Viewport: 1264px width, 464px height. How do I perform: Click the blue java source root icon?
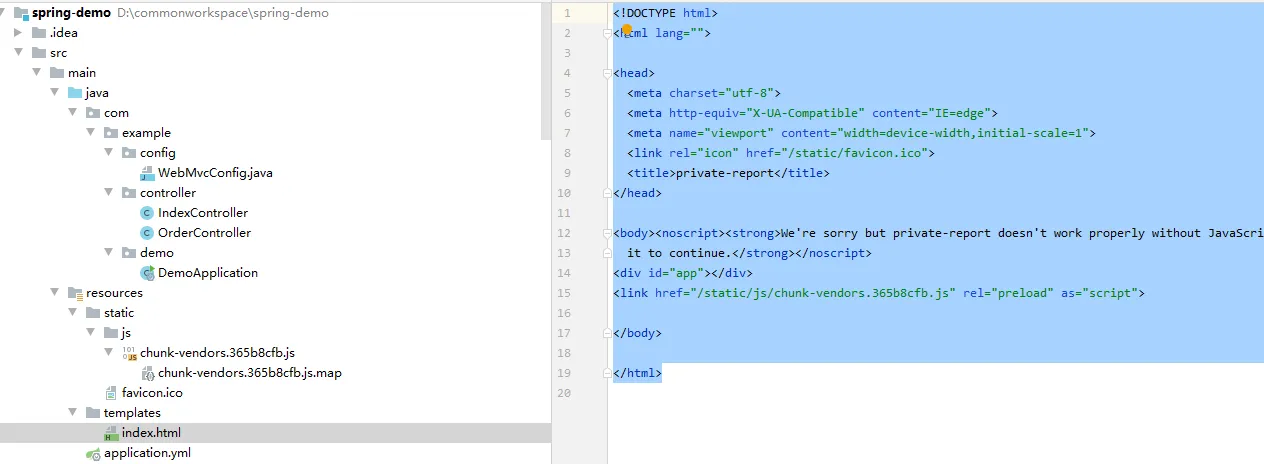75,93
